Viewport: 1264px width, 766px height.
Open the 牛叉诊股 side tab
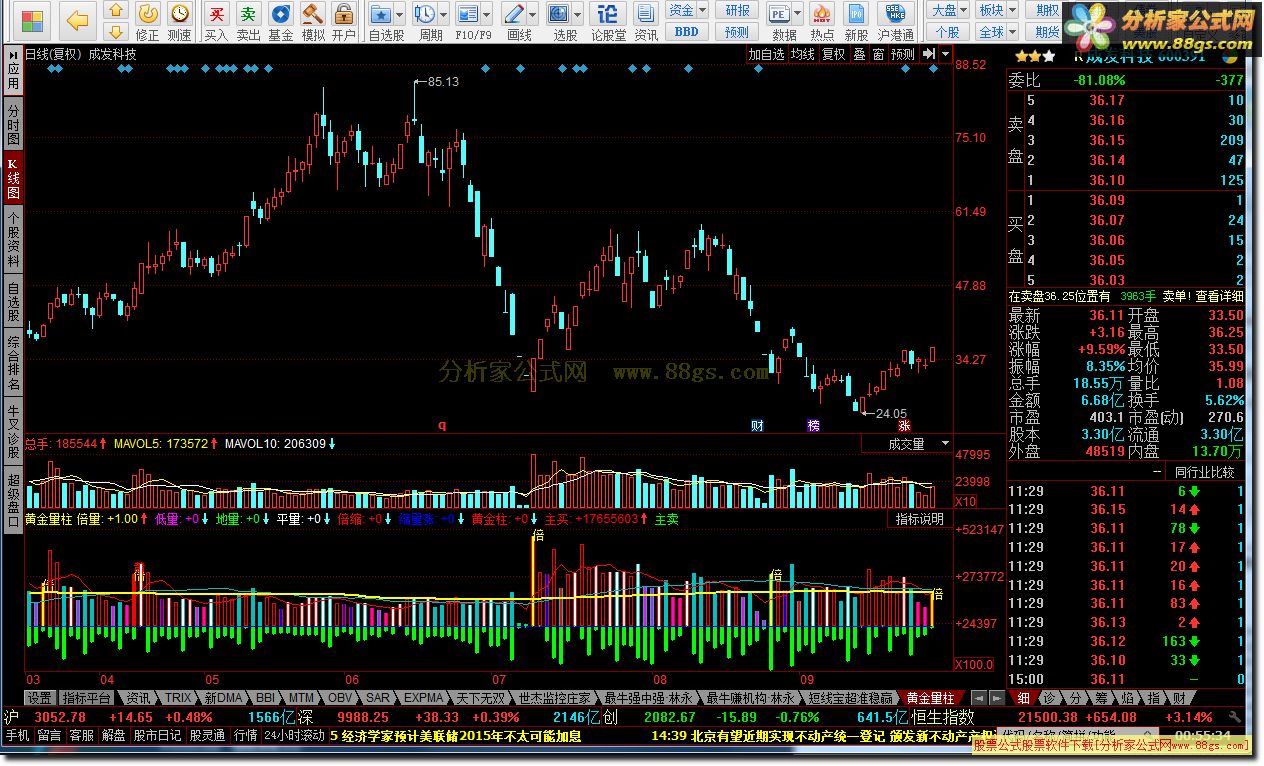click(13, 429)
